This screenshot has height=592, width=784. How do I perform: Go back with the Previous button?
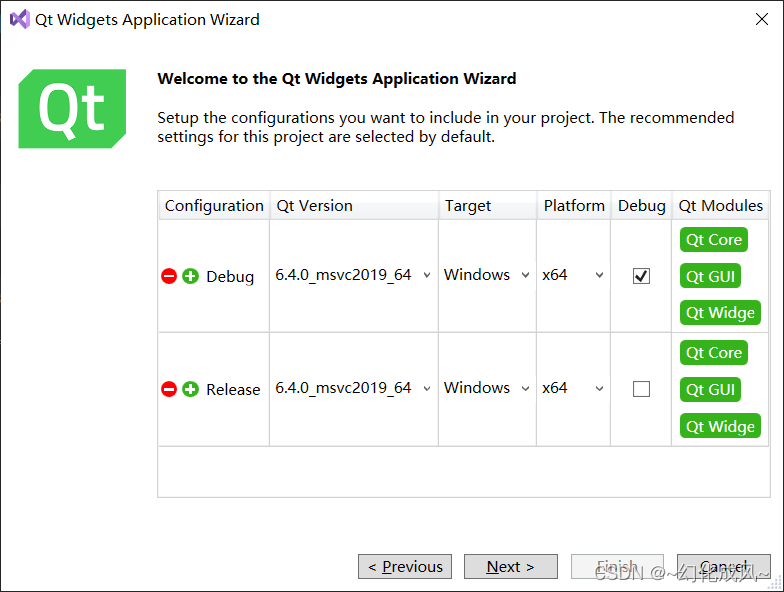coord(405,567)
